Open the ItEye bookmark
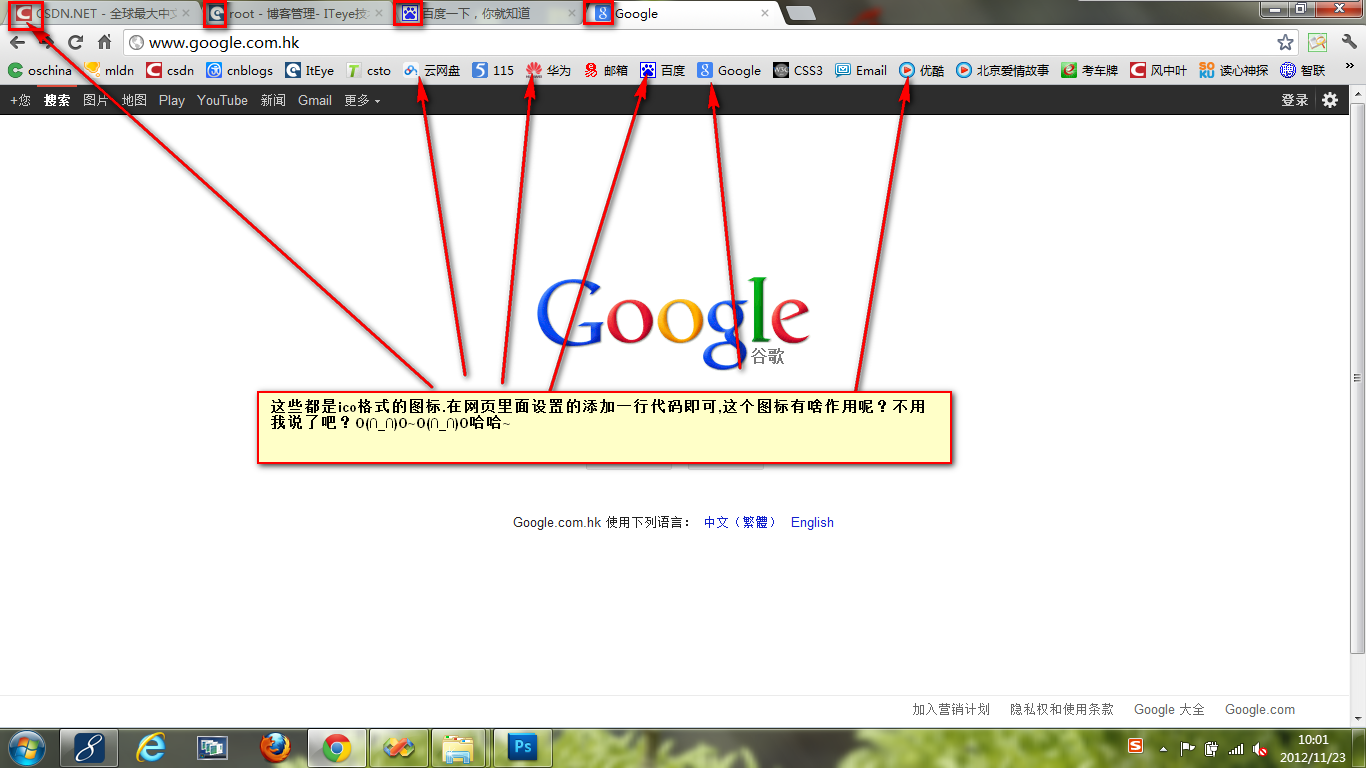Viewport: 1366px width, 768px height. coord(310,70)
